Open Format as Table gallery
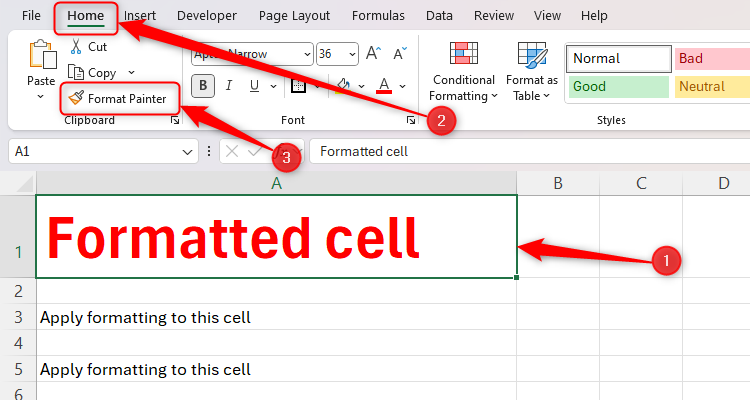This screenshot has height=400, width=750. [x=532, y=72]
